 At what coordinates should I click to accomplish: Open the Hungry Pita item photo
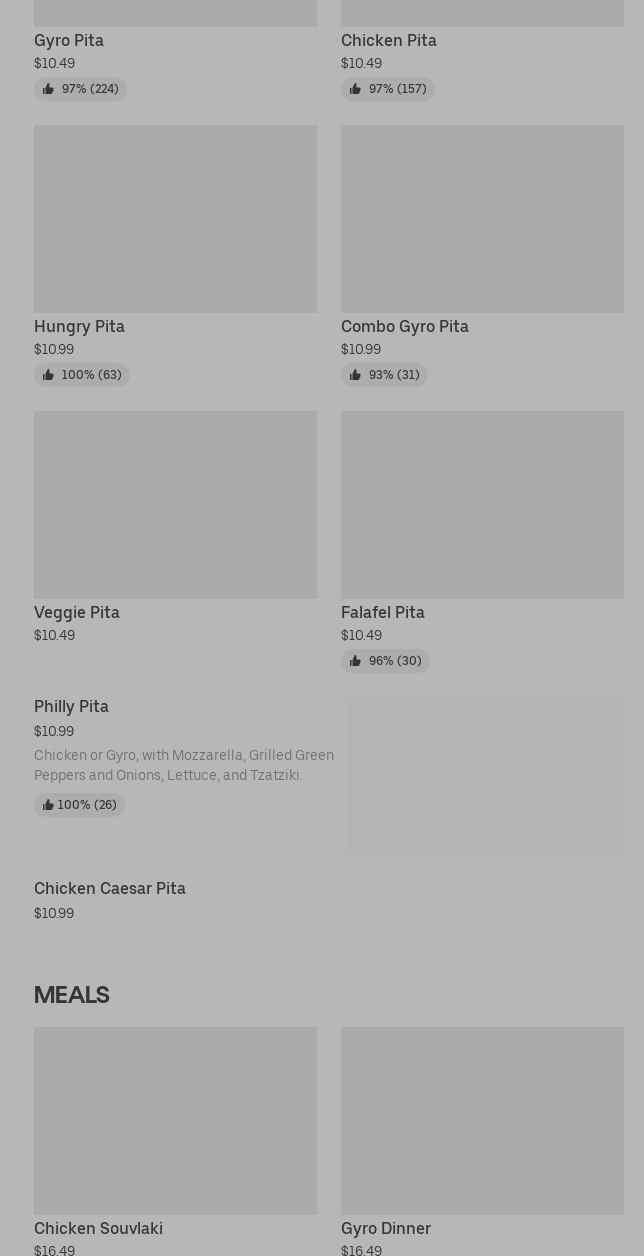pyautogui.click(x=175, y=218)
